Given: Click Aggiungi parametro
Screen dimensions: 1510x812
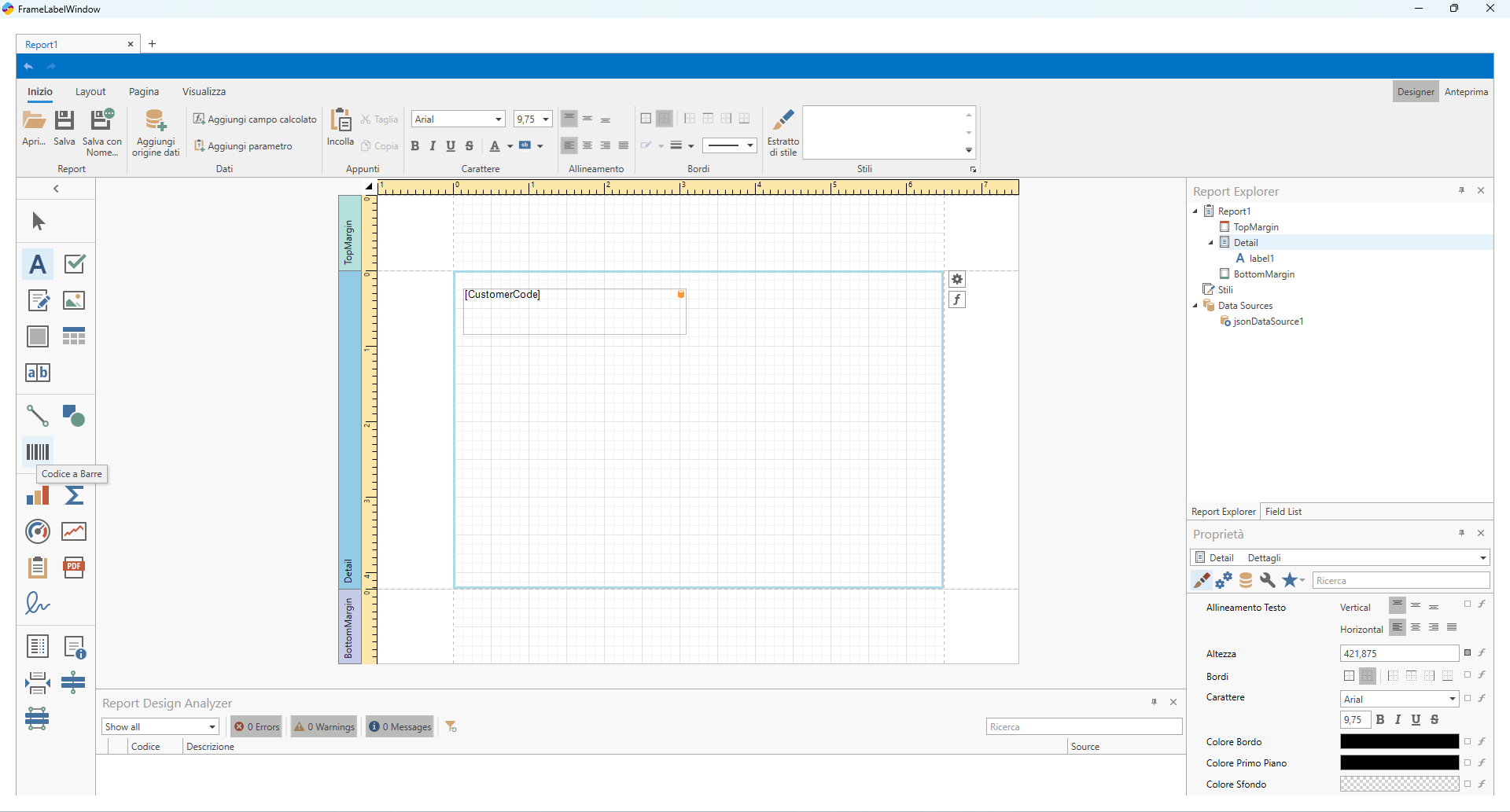Looking at the screenshot, I should coord(243,146).
